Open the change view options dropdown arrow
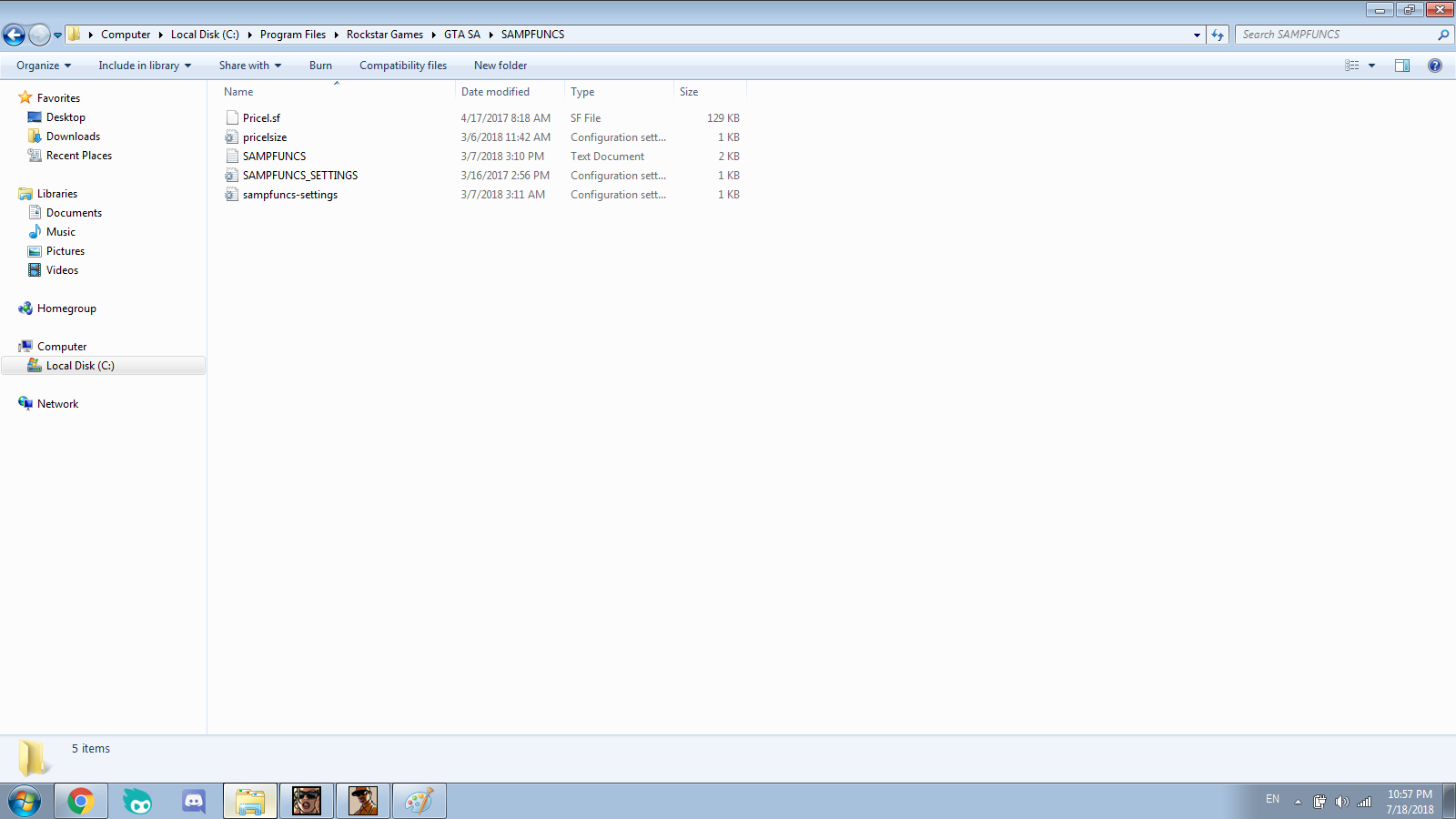The image size is (1456, 819). pyautogui.click(x=1372, y=66)
